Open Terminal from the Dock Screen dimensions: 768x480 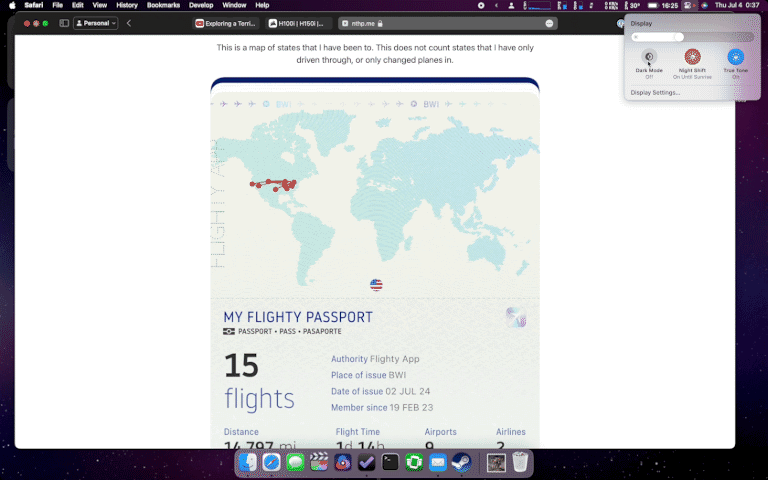point(390,462)
